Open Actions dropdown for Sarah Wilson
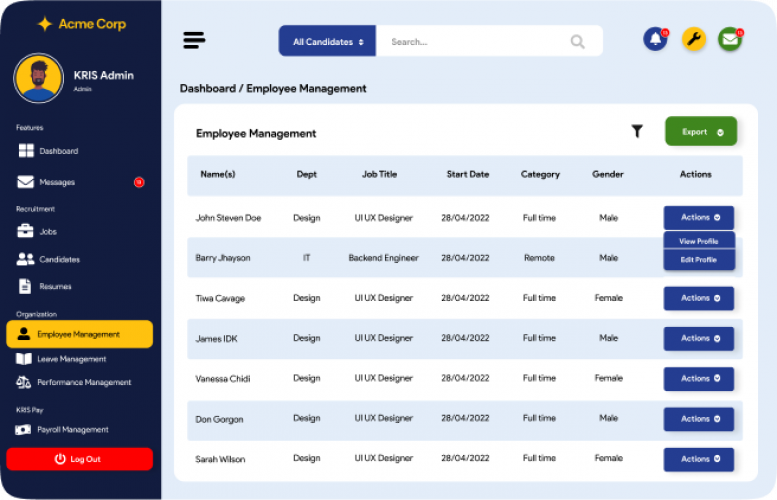 click(699, 459)
